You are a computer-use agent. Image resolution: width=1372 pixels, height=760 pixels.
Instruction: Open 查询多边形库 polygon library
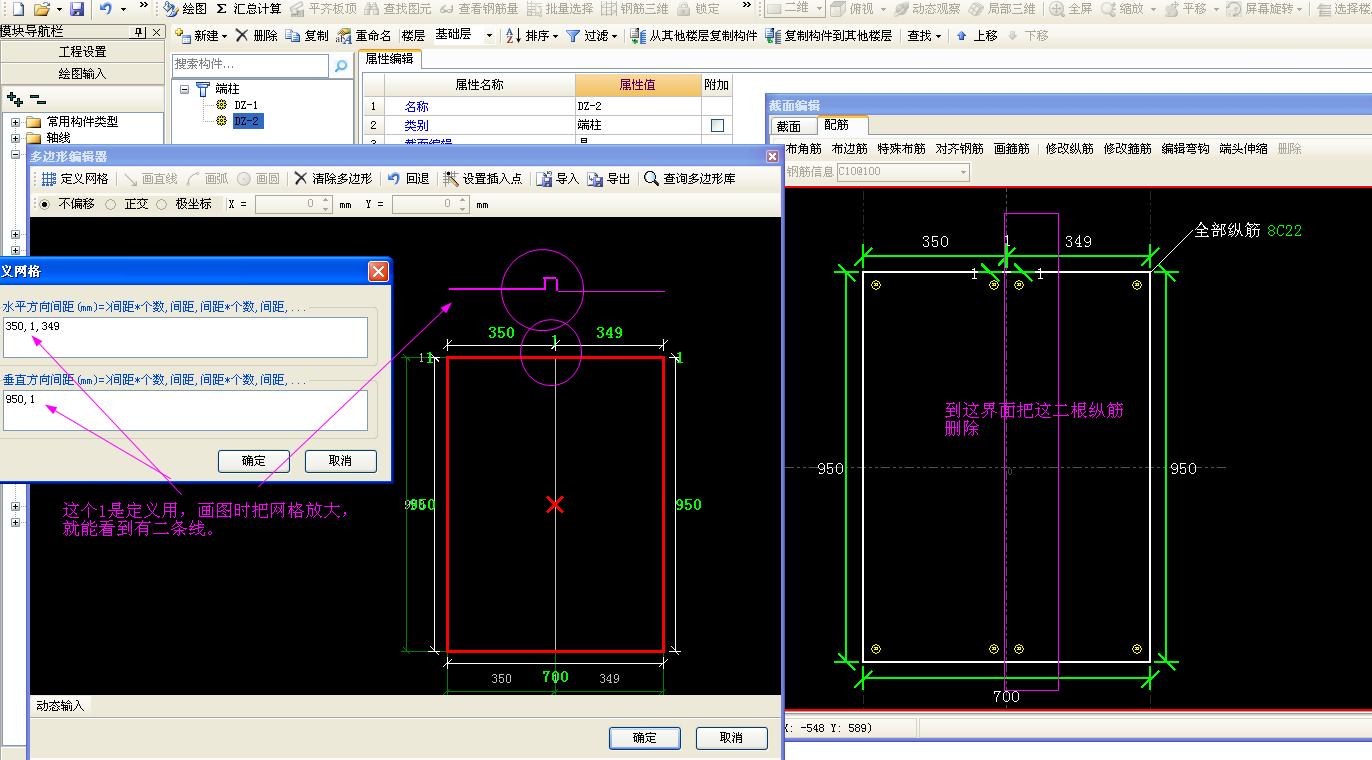pos(690,179)
